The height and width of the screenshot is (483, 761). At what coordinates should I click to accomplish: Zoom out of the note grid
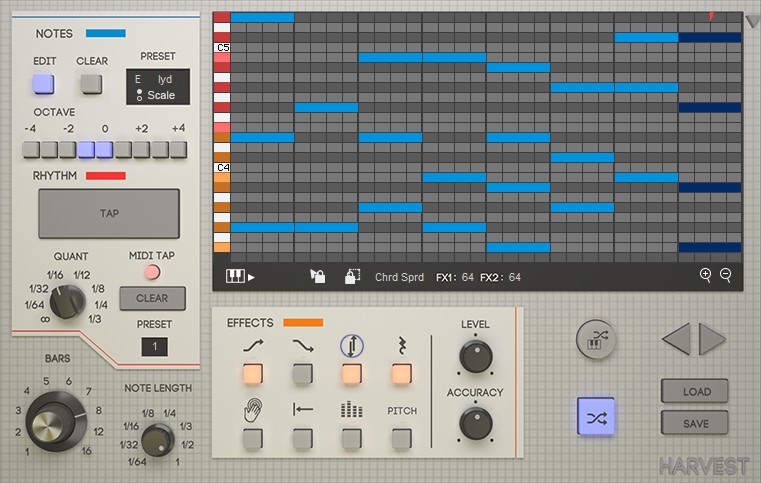[726, 275]
